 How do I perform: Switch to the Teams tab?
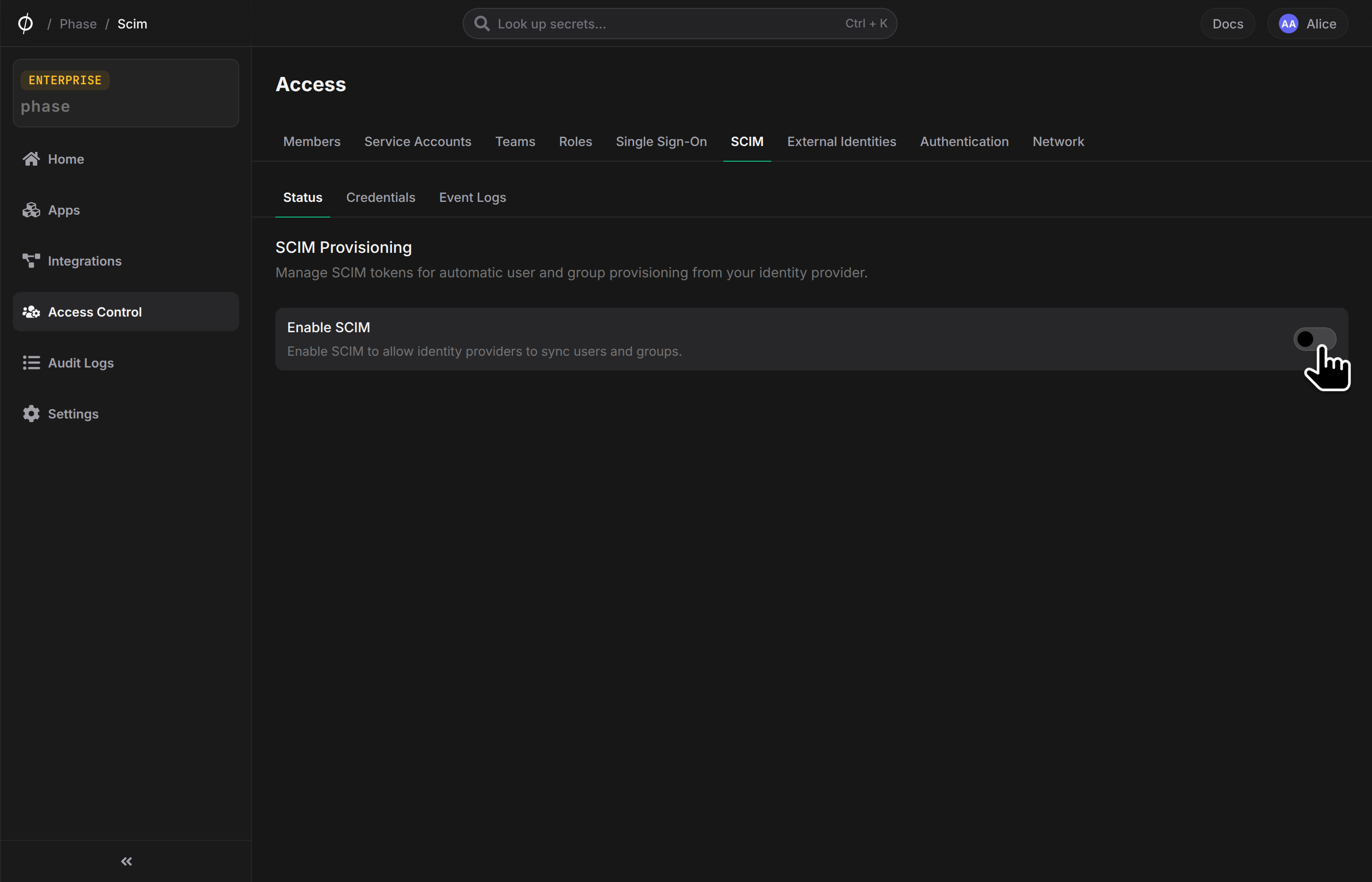(x=515, y=142)
